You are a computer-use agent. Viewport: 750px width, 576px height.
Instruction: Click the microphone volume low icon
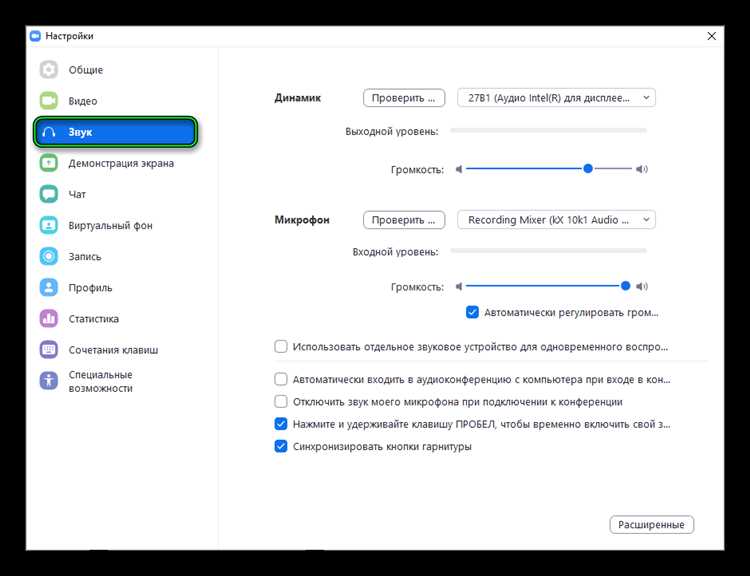tap(459, 286)
